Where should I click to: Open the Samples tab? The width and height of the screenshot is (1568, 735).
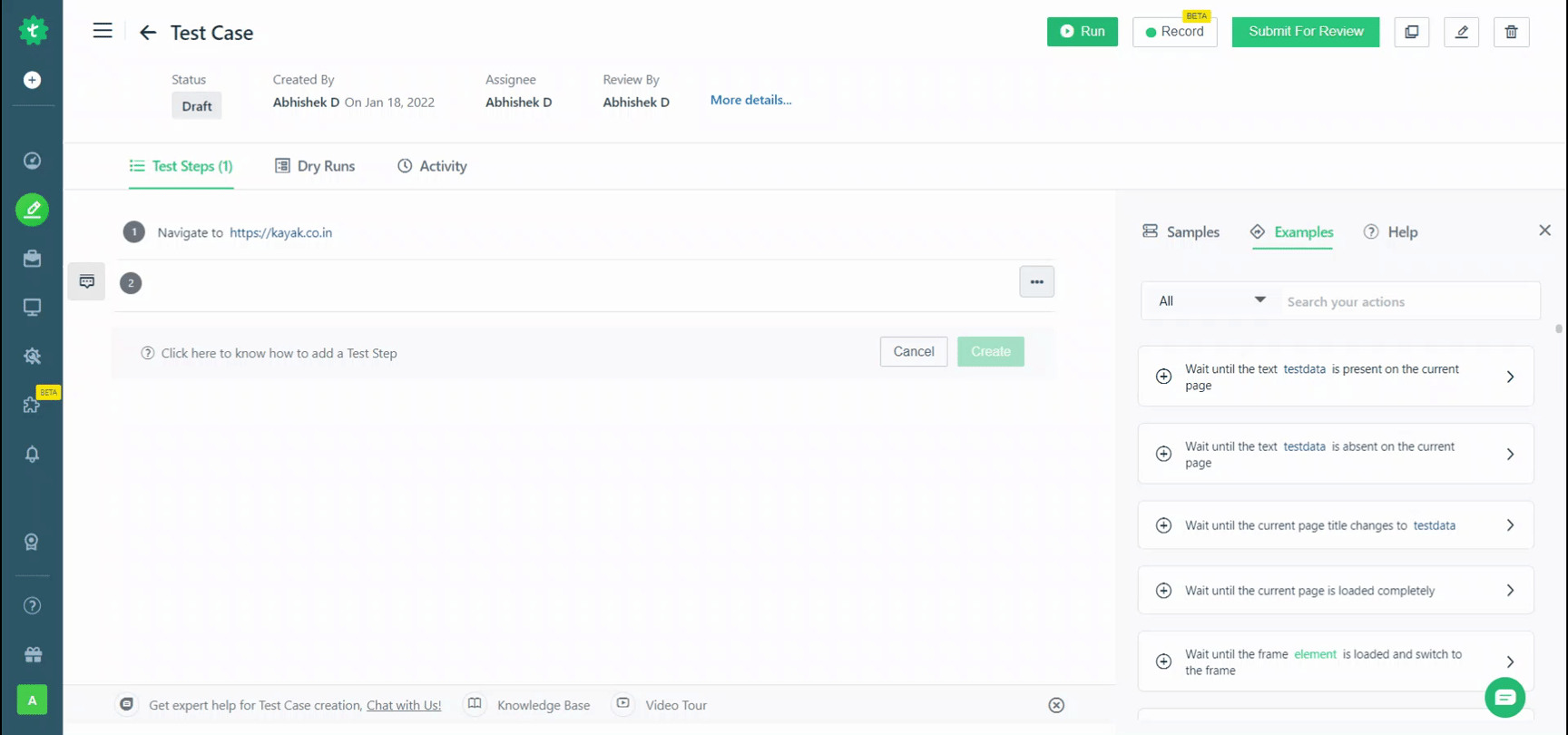1181,231
